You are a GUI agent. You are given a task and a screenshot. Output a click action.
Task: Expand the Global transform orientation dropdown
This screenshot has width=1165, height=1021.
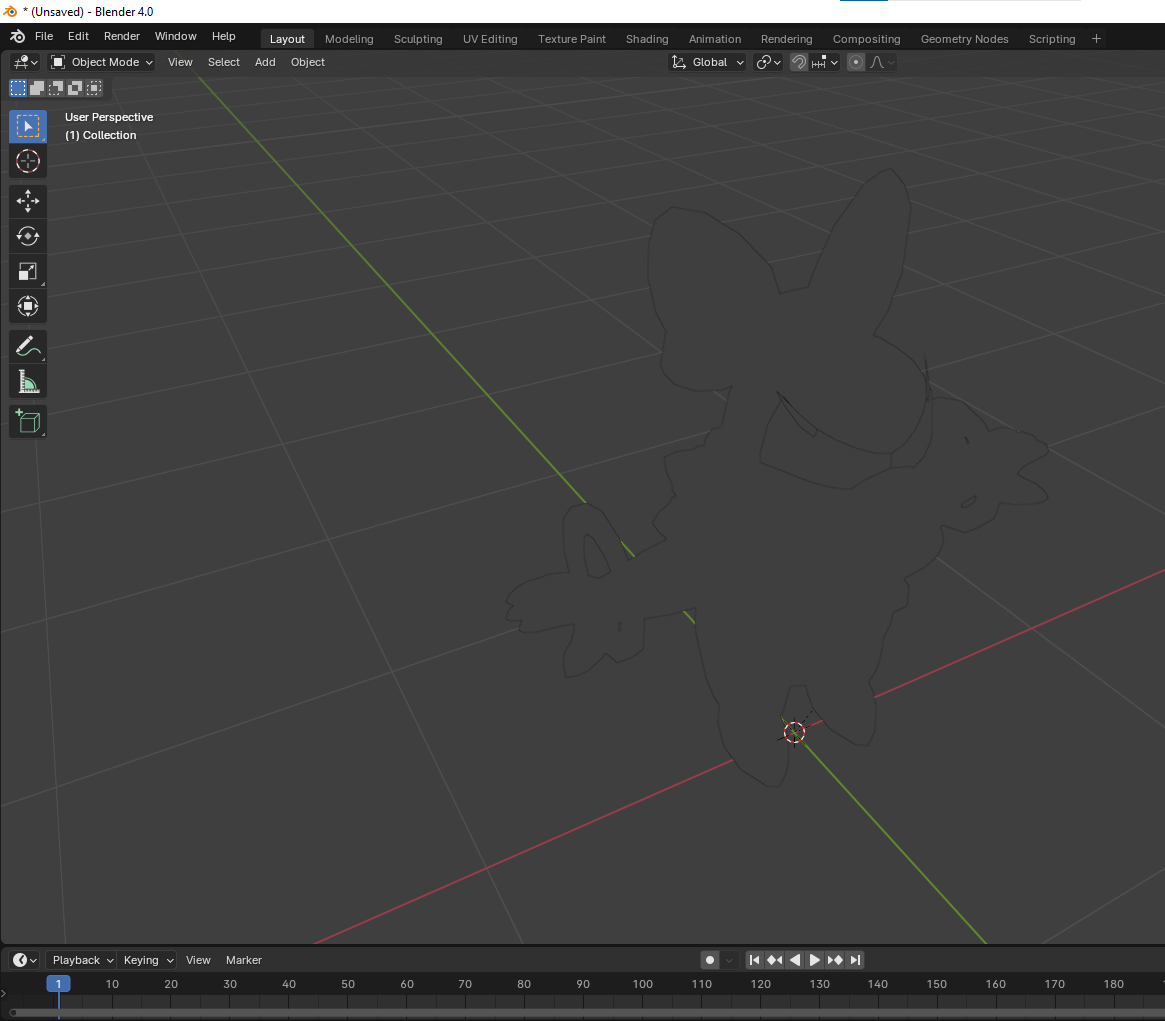pyautogui.click(x=708, y=62)
